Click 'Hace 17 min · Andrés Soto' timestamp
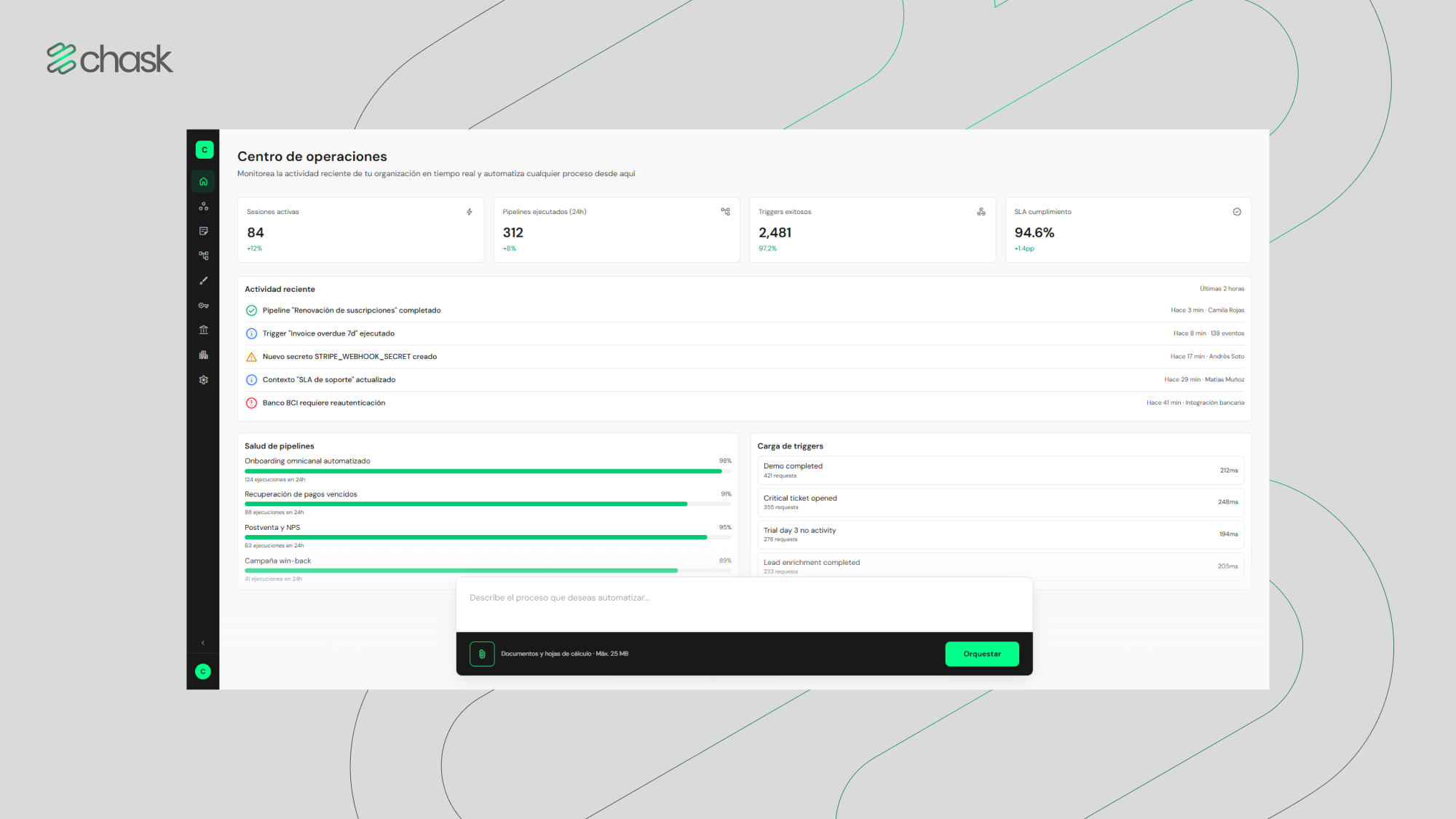The image size is (1456, 819). pos(1207,357)
